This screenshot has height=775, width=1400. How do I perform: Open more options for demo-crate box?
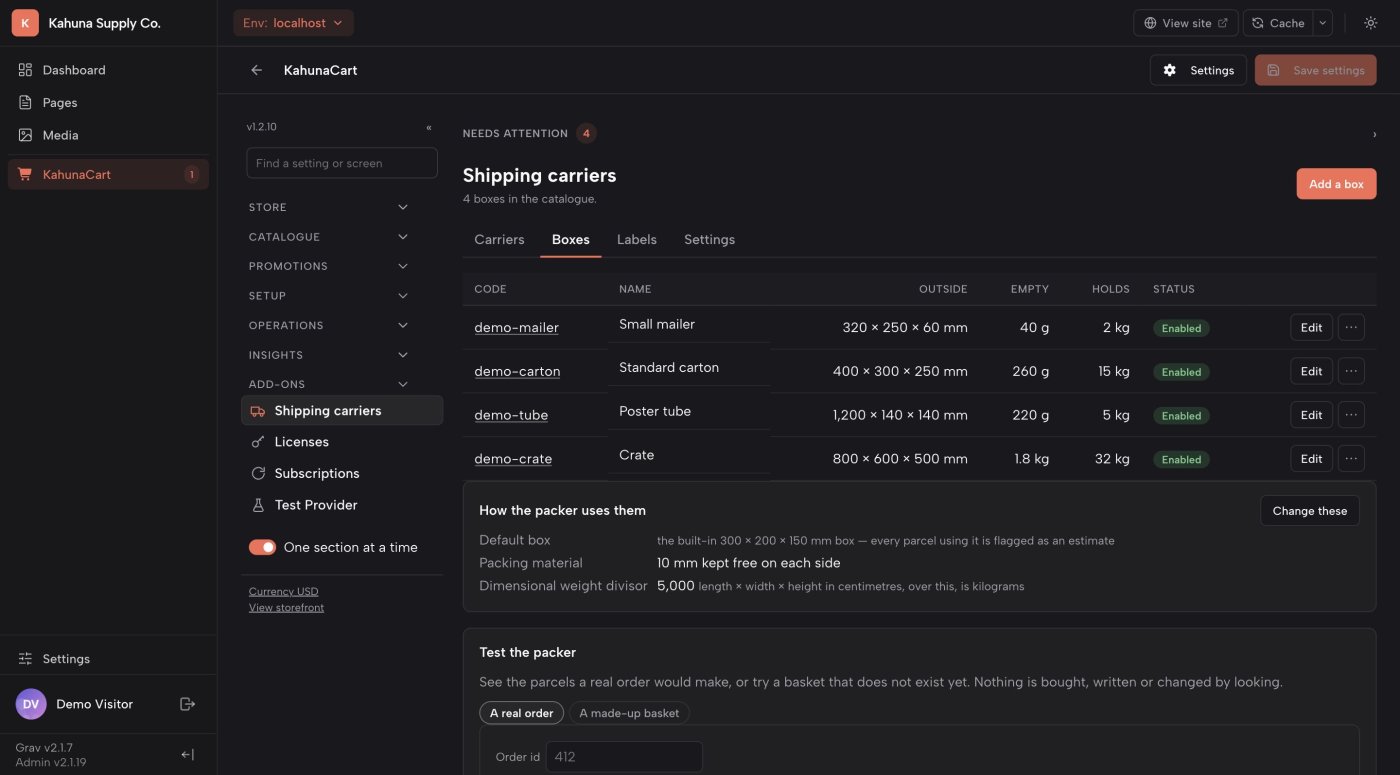[x=1351, y=459]
